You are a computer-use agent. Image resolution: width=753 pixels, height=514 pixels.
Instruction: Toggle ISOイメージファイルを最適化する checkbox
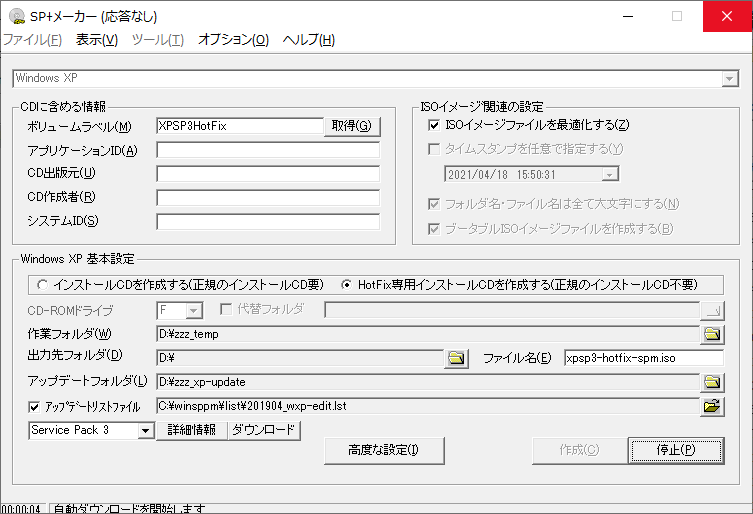[434, 125]
